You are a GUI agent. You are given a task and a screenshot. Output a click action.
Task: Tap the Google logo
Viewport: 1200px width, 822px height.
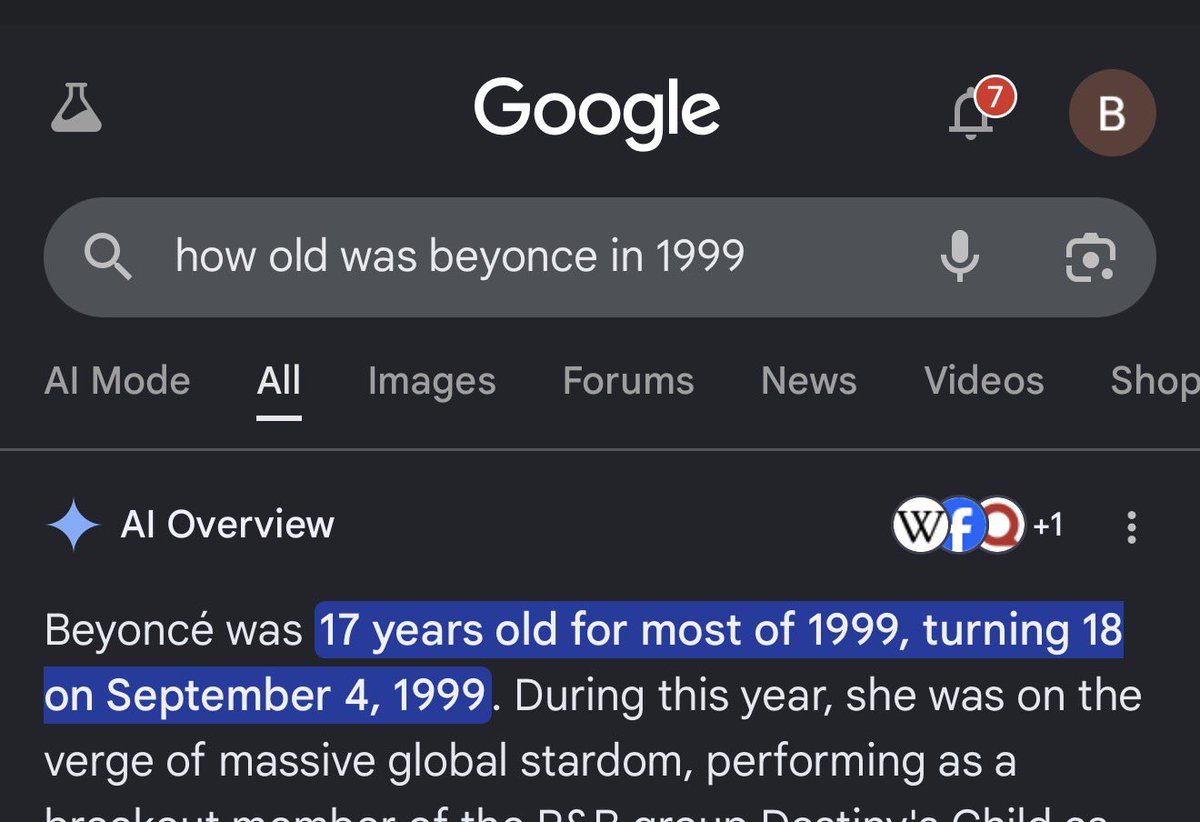click(597, 112)
